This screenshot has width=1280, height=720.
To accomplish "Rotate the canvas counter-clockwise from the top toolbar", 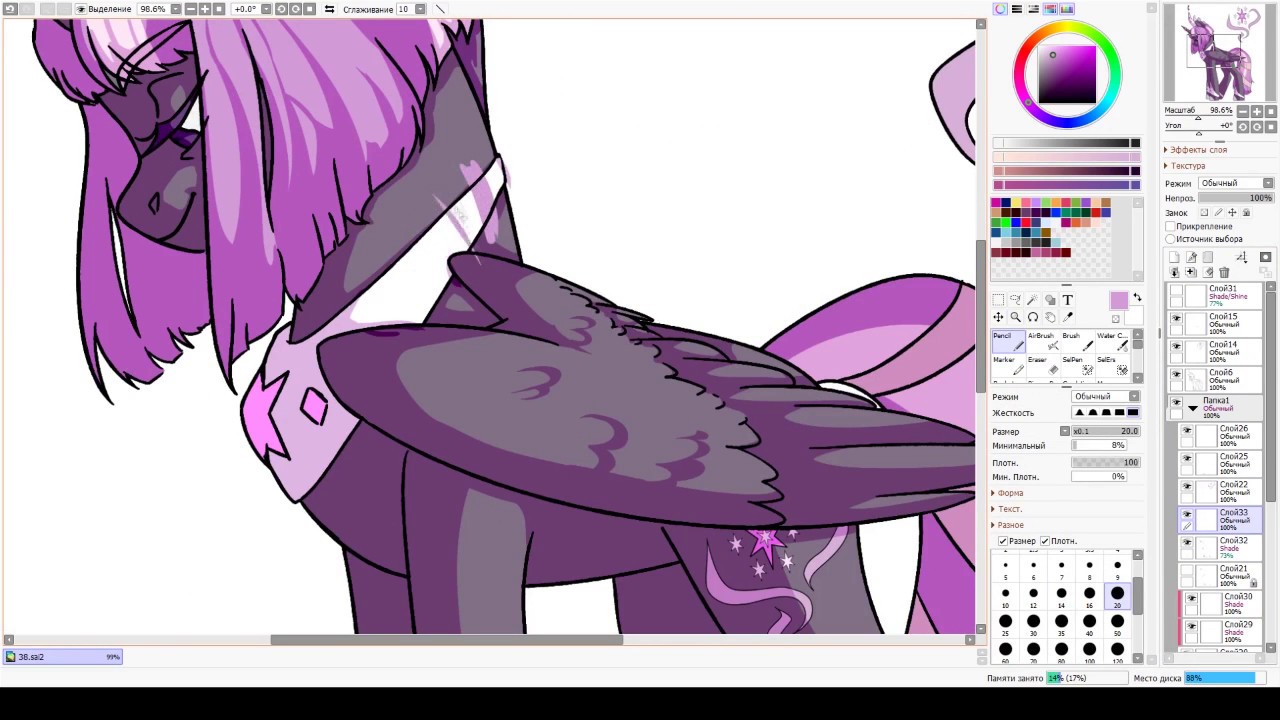I will (x=282, y=9).
